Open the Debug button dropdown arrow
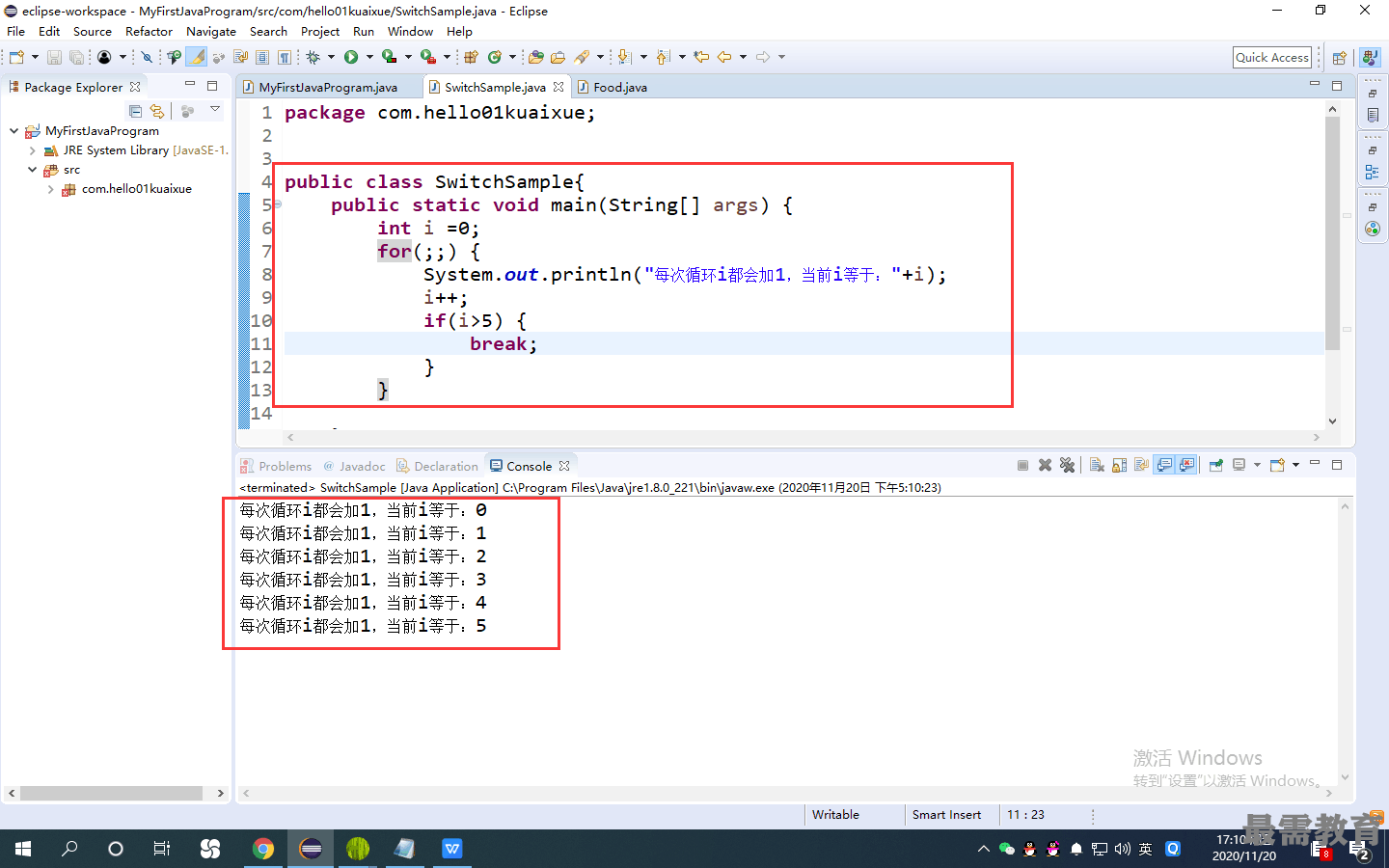 (331, 57)
